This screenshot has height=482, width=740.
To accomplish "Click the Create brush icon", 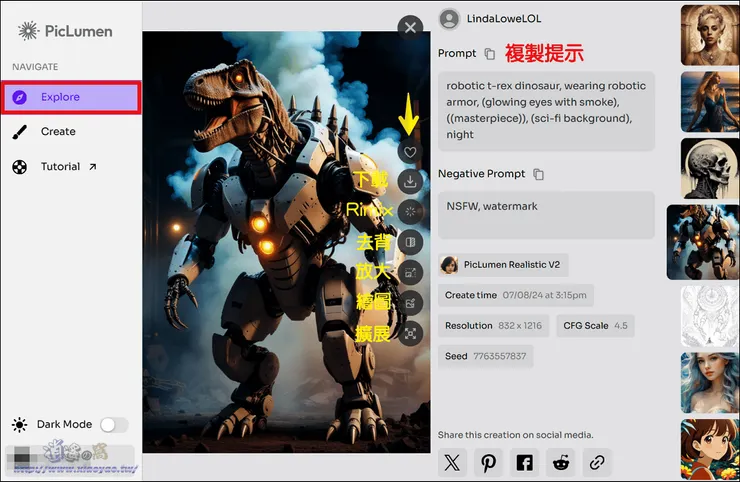I will (19, 132).
